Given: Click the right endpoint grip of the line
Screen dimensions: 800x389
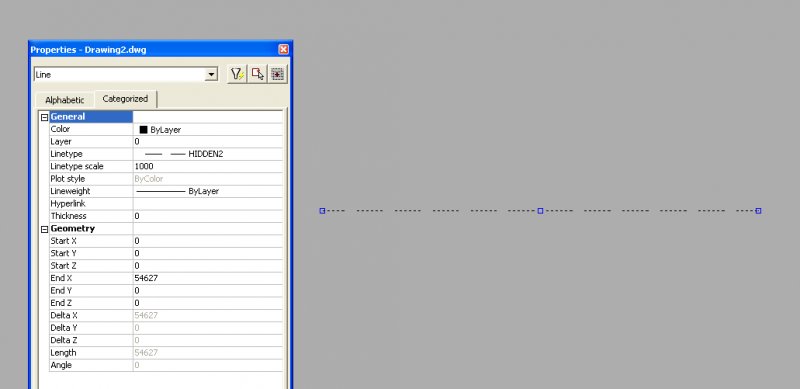Looking at the screenshot, I should tap(759, 211).
